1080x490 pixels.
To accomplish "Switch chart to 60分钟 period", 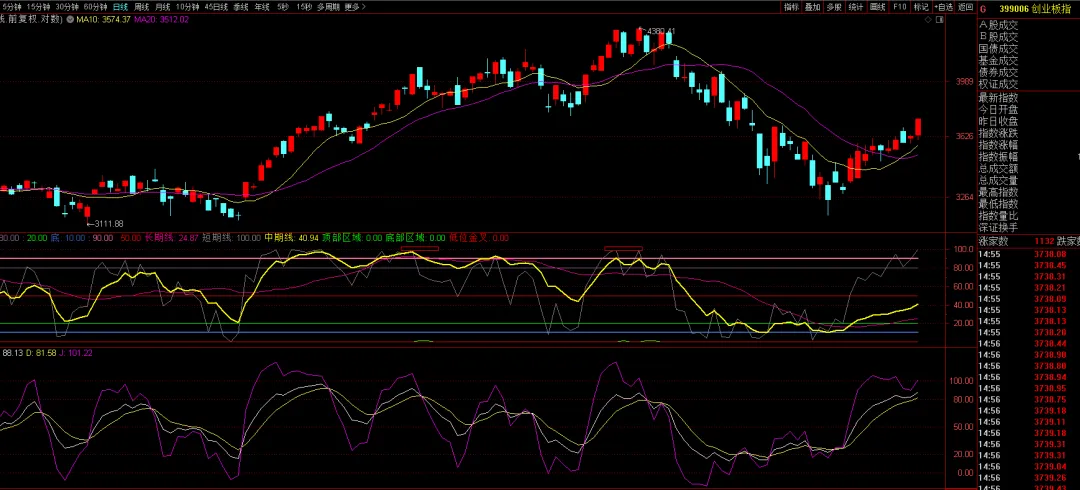I will point(96,7).
